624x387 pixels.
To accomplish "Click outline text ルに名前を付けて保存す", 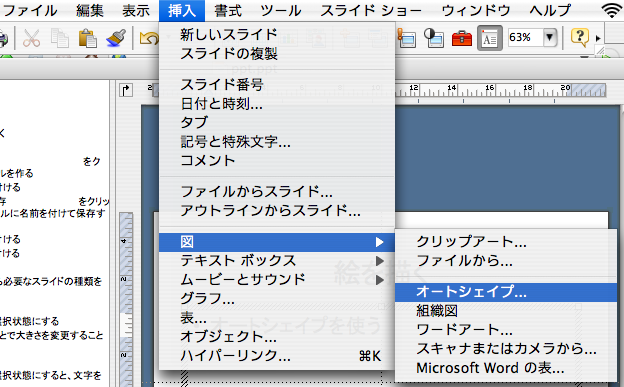I will coord(52,213).
